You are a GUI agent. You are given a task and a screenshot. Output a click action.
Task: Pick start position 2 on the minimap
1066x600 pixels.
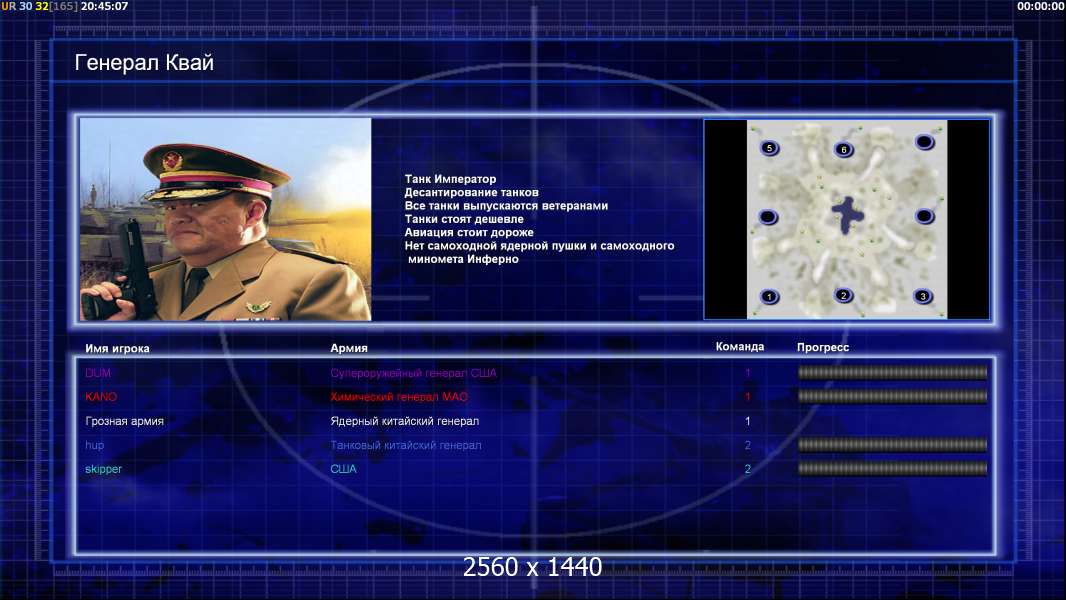coord(844,295)
